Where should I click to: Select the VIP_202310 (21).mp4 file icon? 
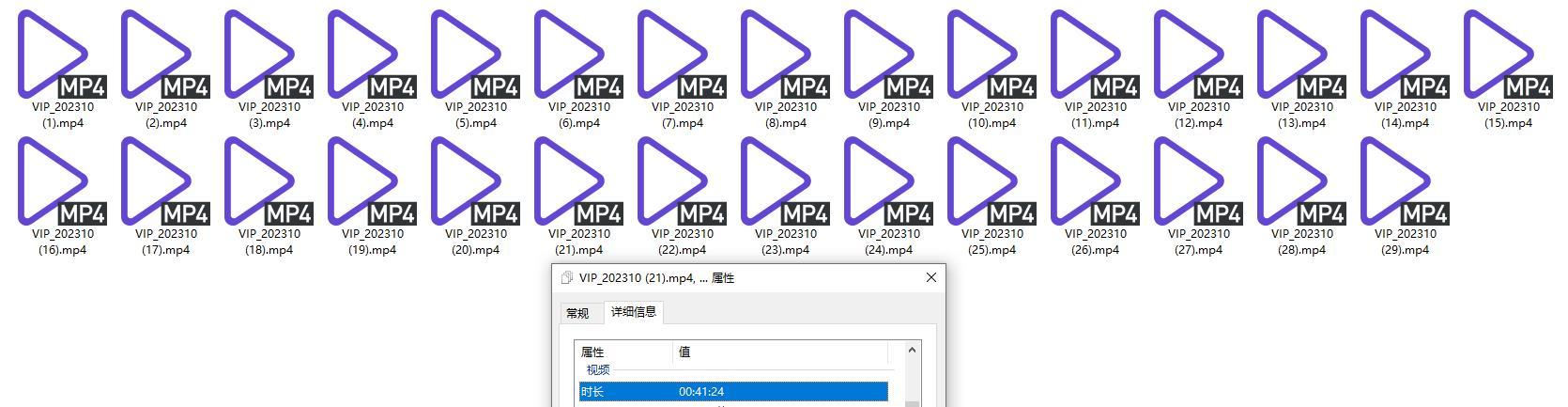tap(578, 181)
